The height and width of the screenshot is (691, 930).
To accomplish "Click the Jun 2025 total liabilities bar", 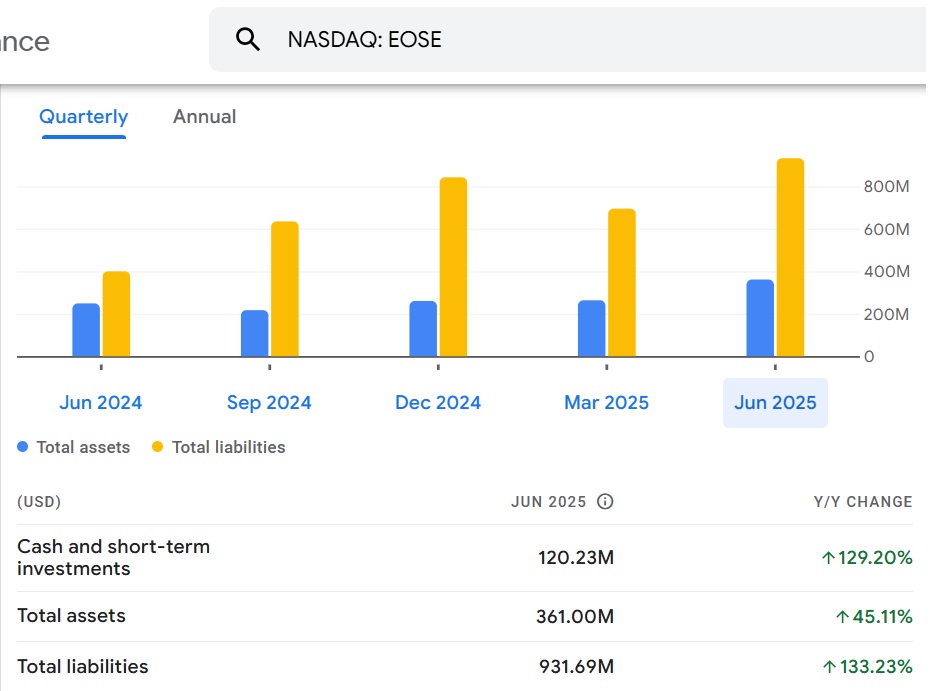I will (x=790, y=257).
